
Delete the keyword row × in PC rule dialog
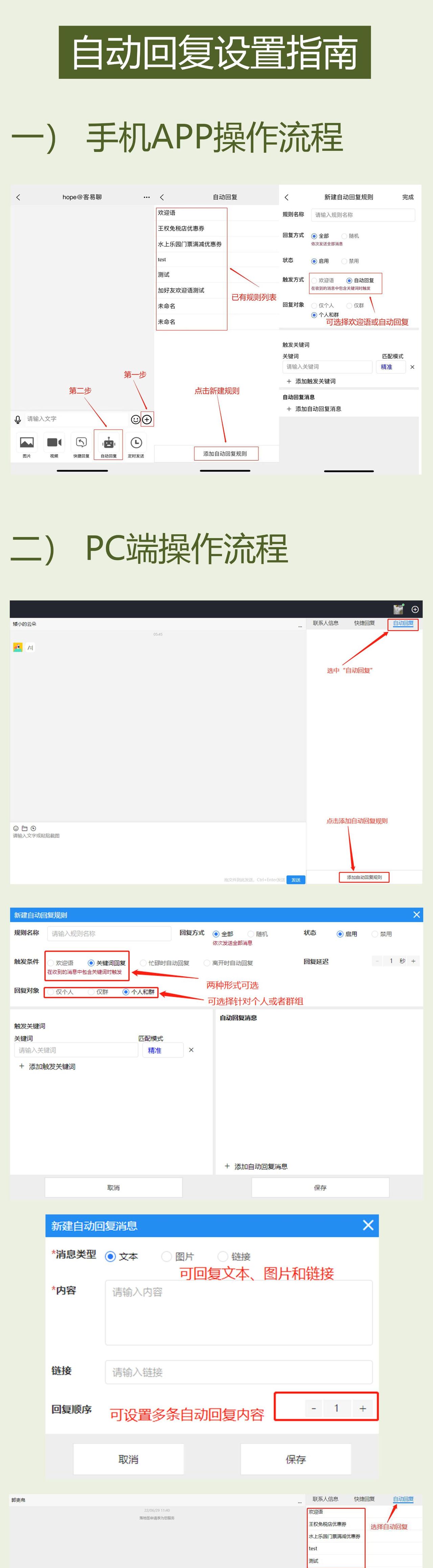pos(191,1050)
